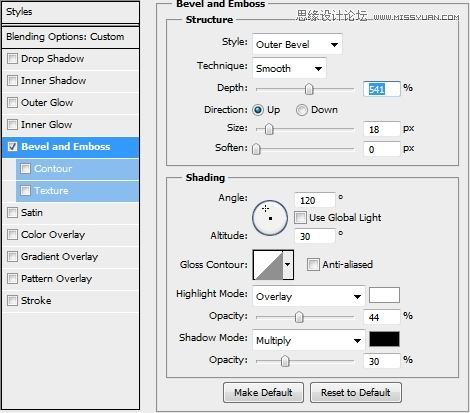Enable the Pattern Overlay checkbox
The width and height of the screenshot is (470, 413).
[x=12, y=279]
